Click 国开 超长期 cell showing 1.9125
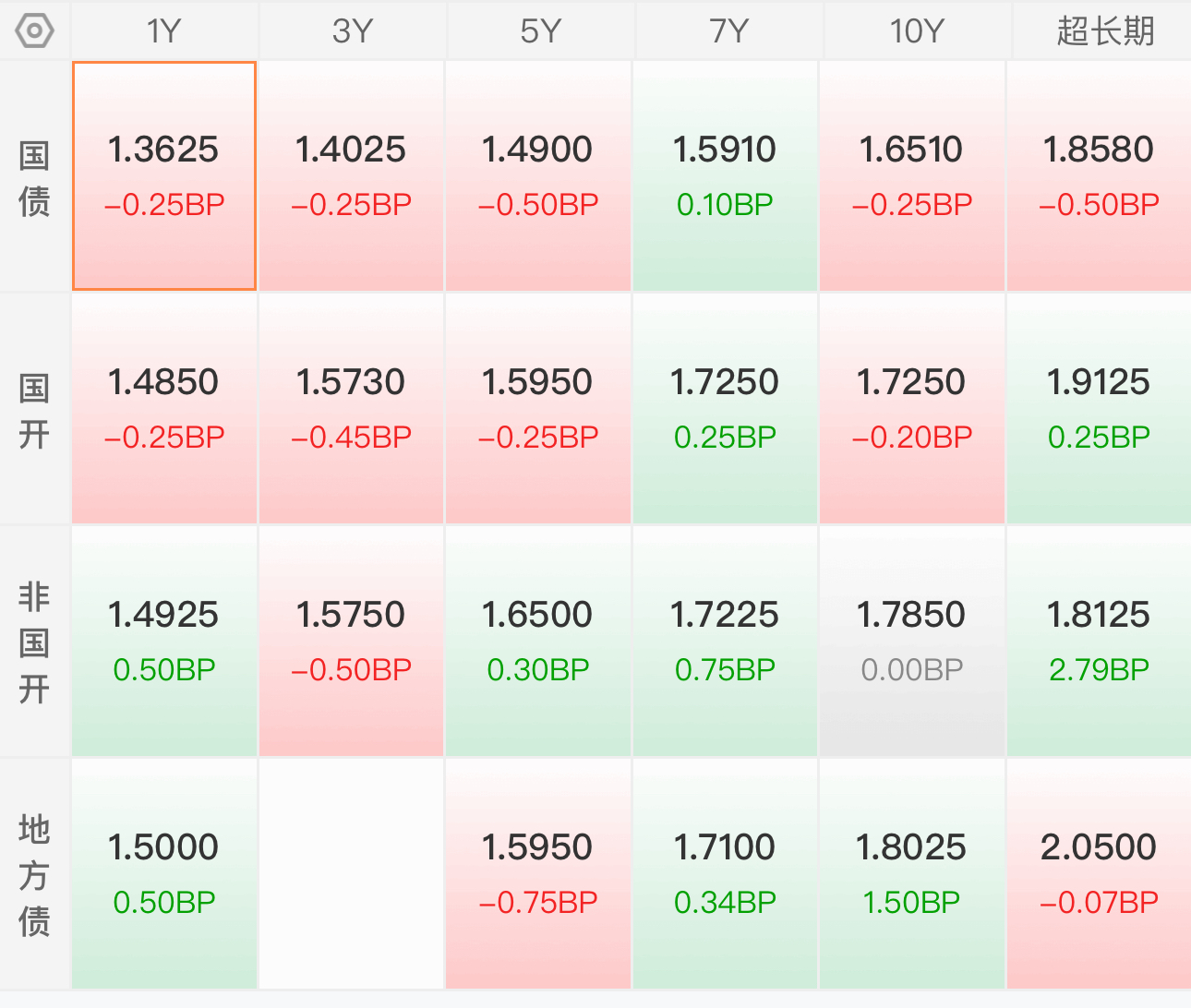This screenshot has height=1008, width=1191. point(1099,409)
